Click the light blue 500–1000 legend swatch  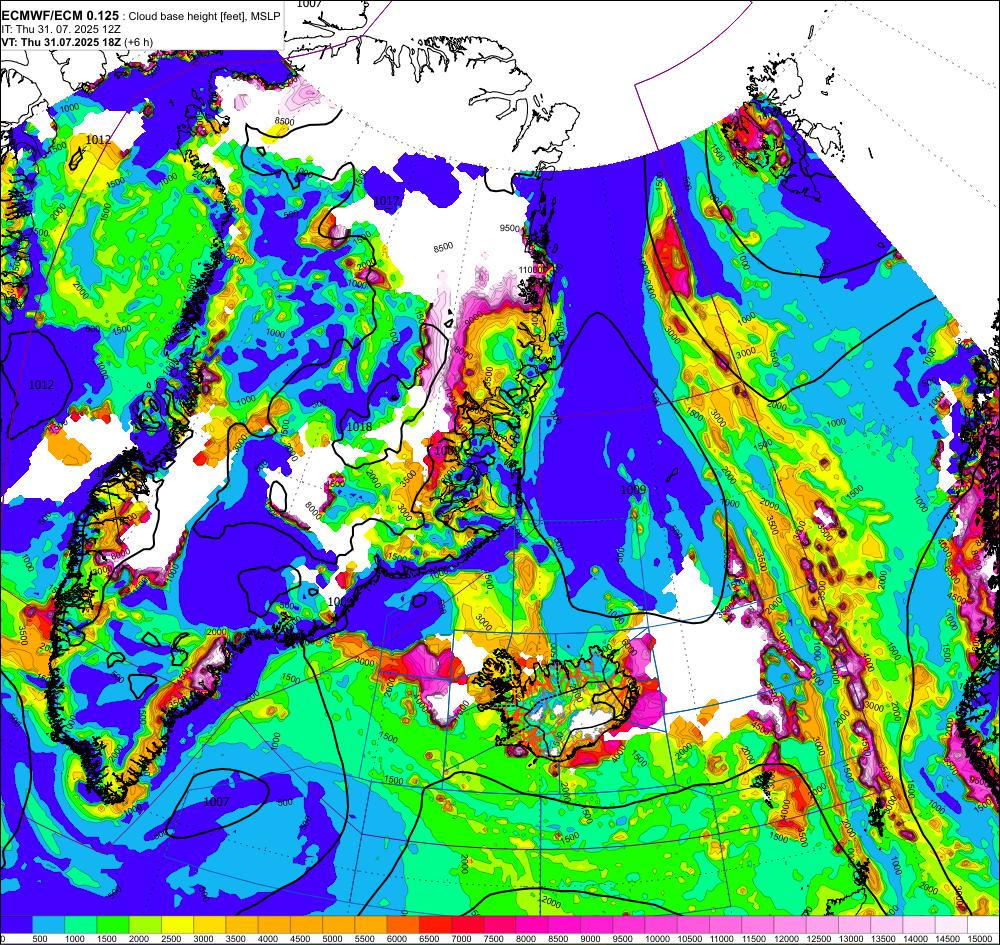tap(48, 924)
